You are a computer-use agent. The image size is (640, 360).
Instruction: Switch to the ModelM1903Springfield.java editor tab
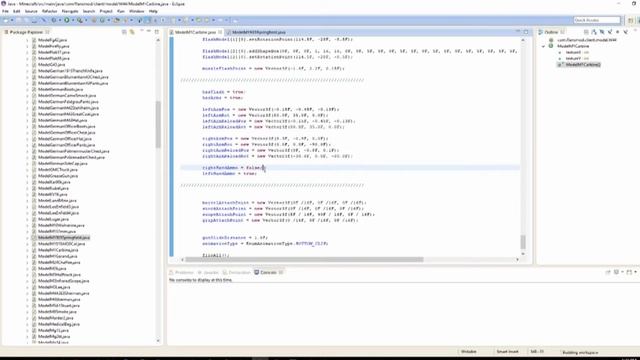[259, 32]
